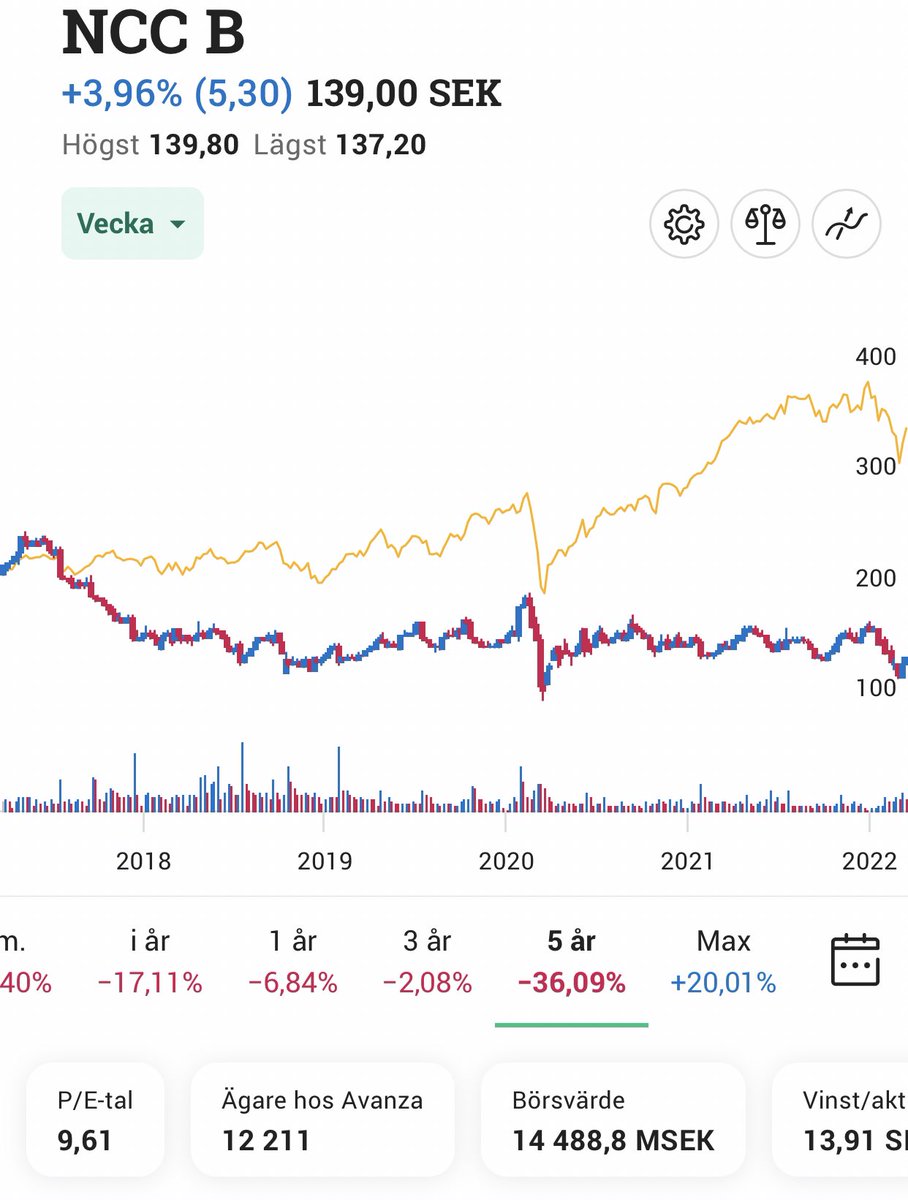Tap the Vinst/aktie card
Screen dimensions: 908x1200
(841, 1119)
